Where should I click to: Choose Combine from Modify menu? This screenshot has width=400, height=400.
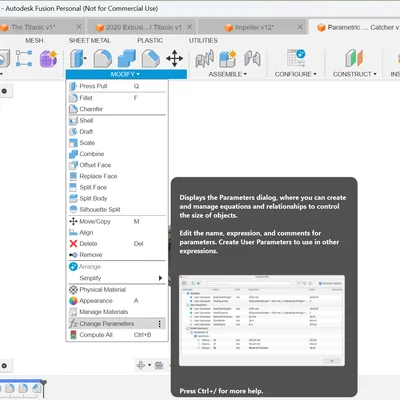[117, 154]
